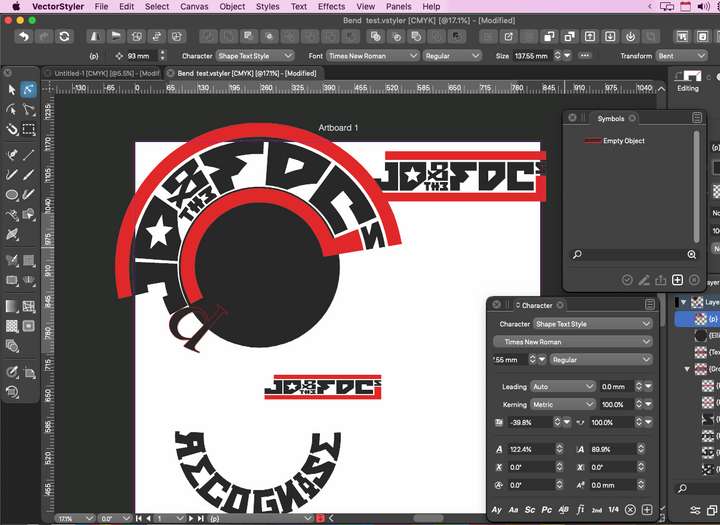Toggle petite caps 'Pc' option
This screenshot has width=720, height=525.
tap(546, 509)
